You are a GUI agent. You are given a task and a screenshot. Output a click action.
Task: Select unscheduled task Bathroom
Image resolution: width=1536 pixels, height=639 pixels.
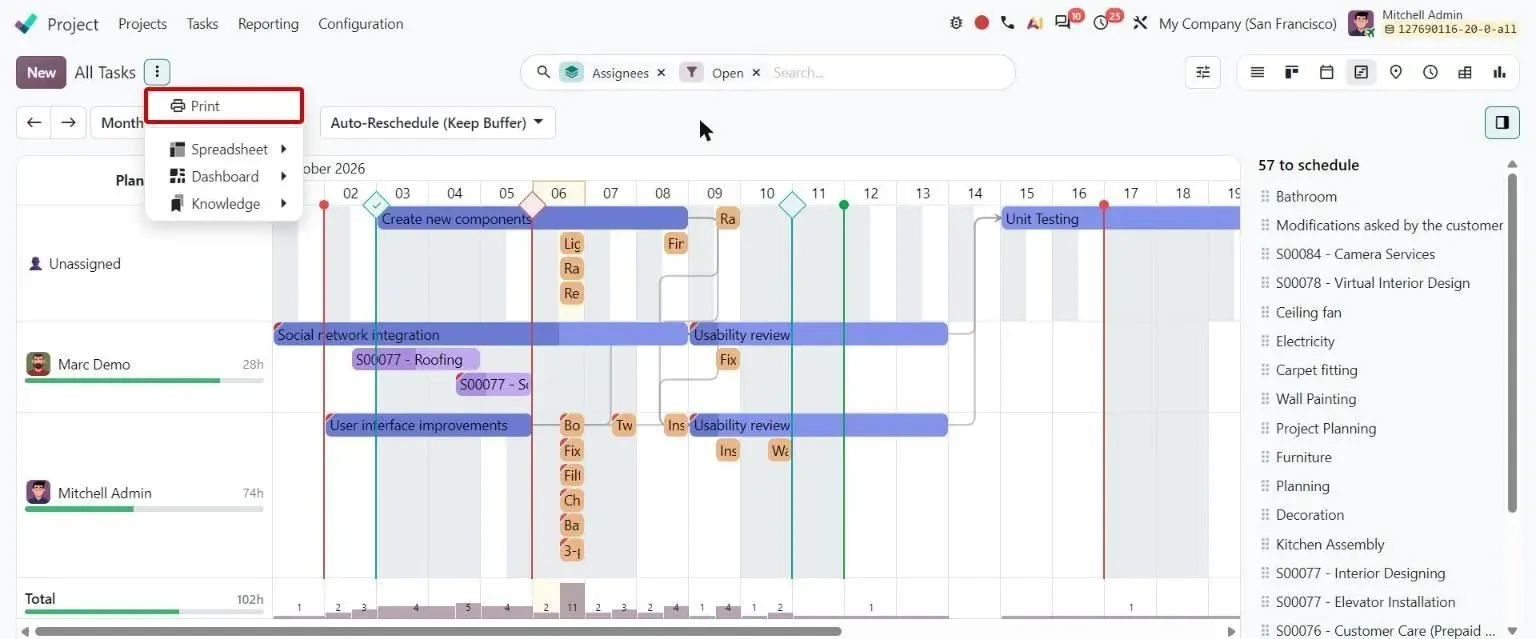tap(1306, 196)
